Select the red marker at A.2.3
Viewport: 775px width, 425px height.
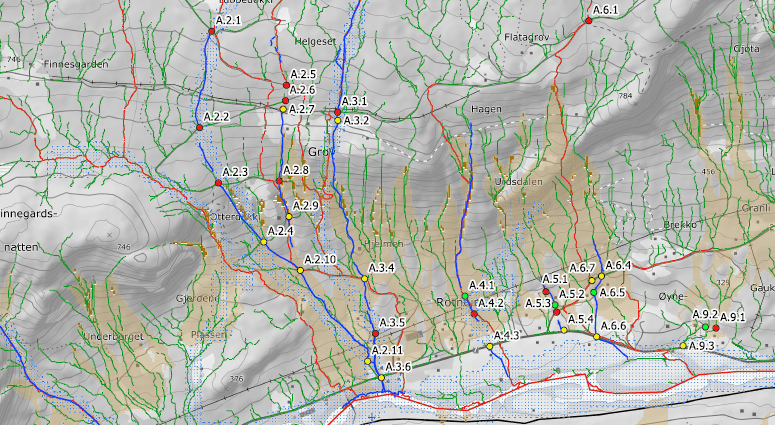tap(218, 183)
